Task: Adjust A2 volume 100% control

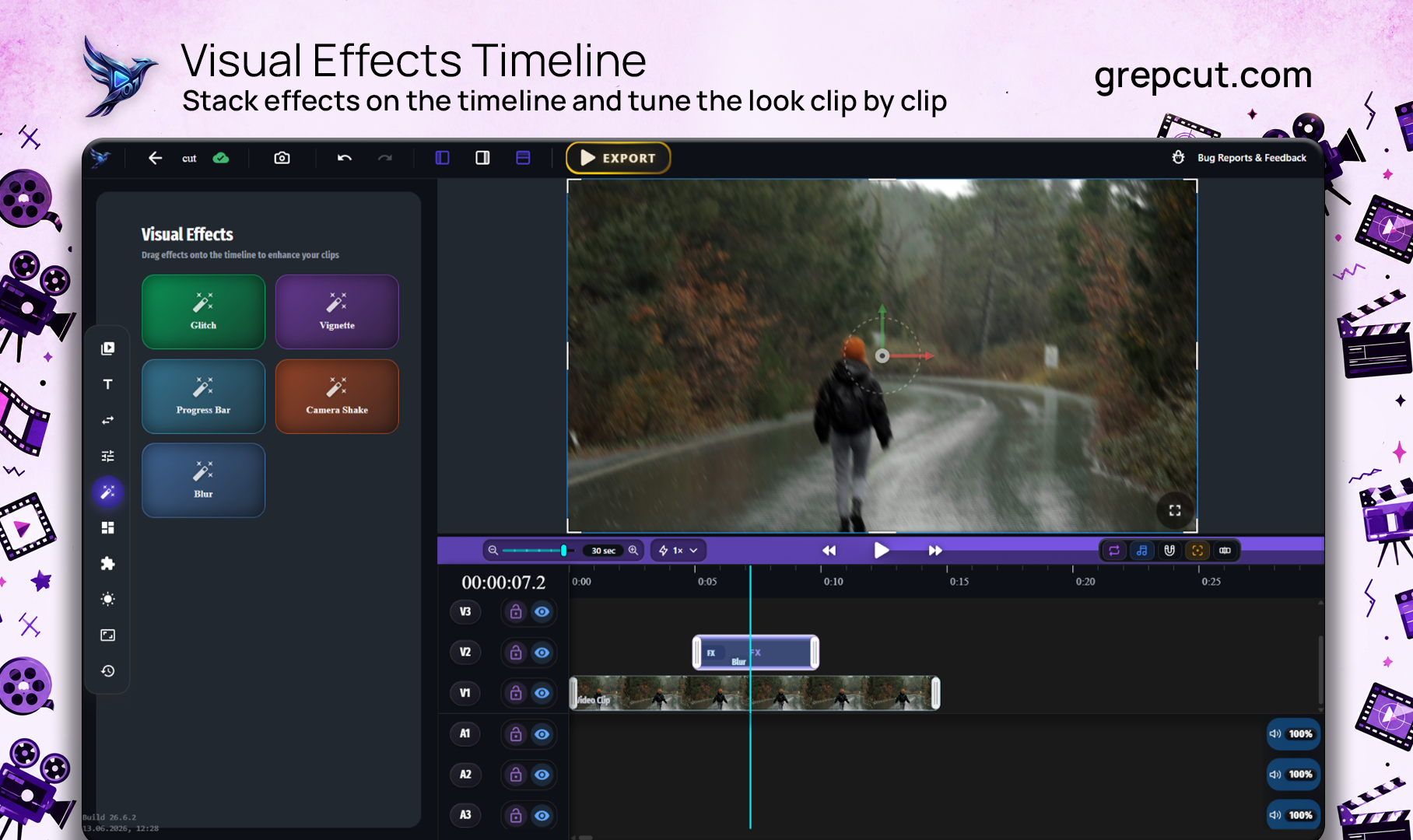Action: click(1293, 774)
